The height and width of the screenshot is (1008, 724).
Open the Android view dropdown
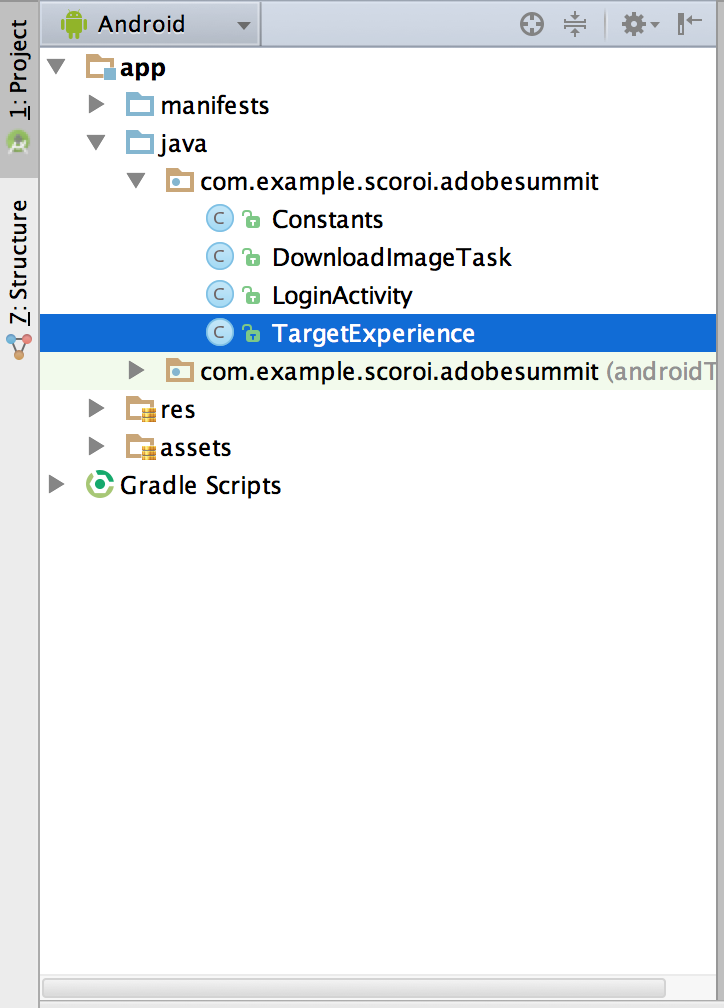[x=159, y=24]
